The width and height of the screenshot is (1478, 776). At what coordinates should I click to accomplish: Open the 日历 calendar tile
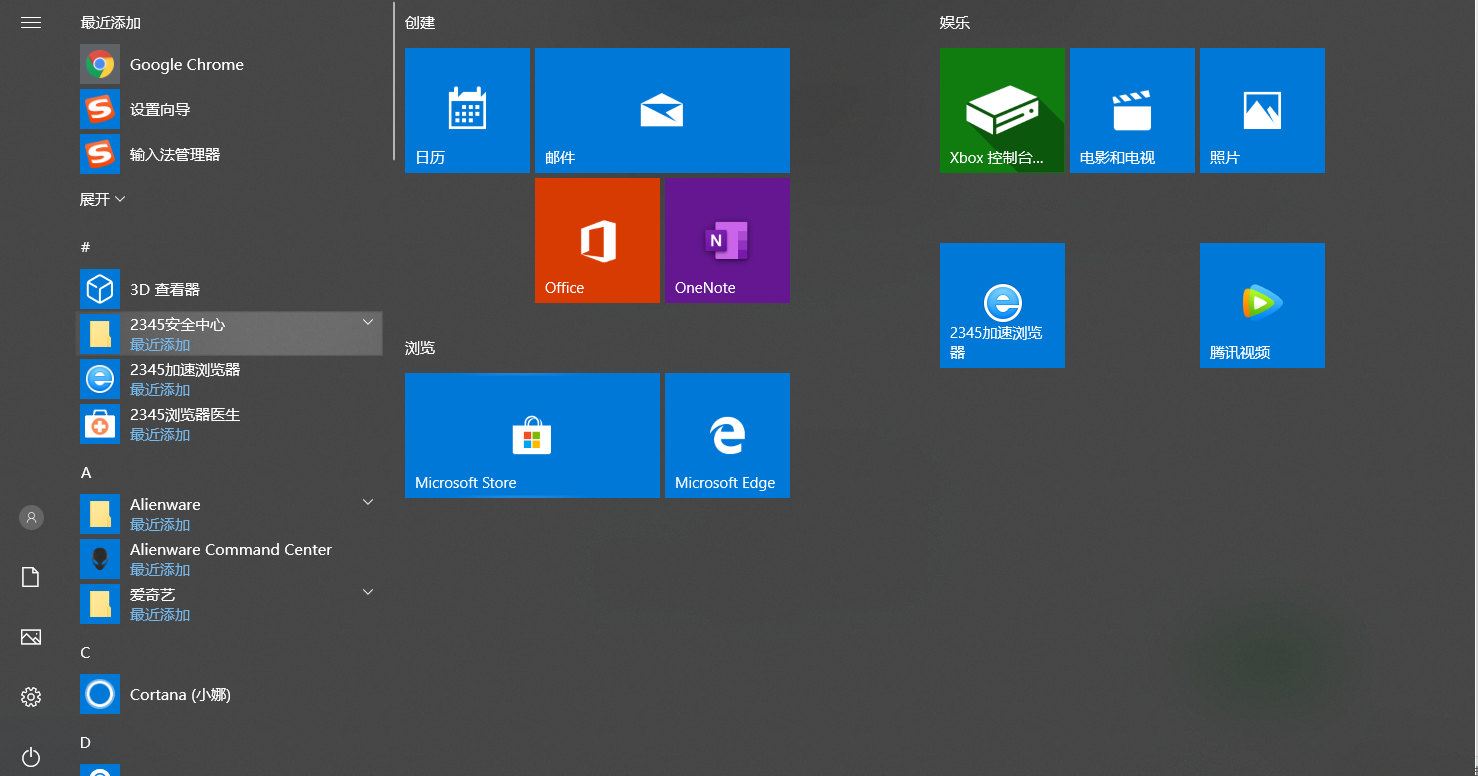pos(467,110)
